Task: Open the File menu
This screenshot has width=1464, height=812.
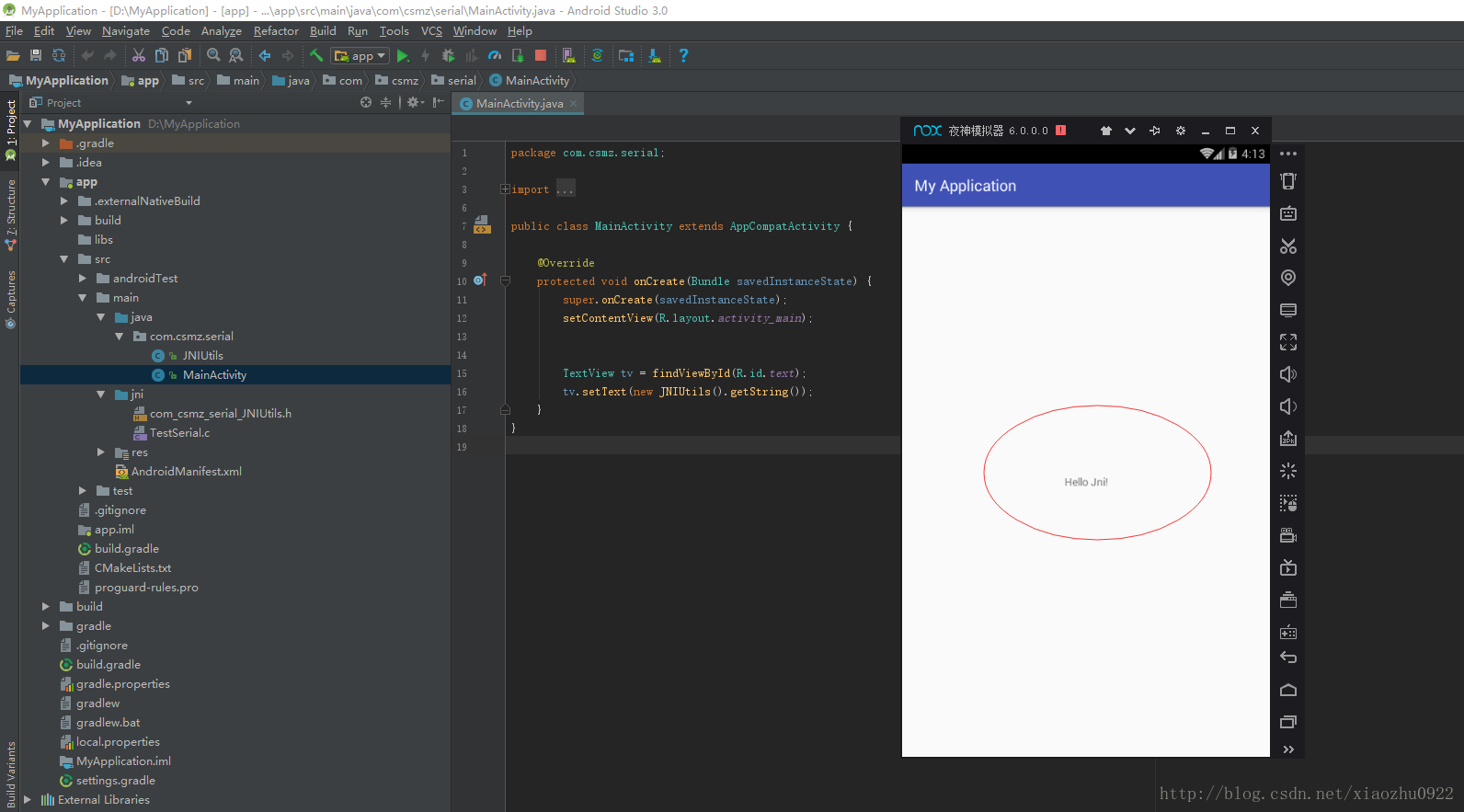Action: tap(14, 31)
